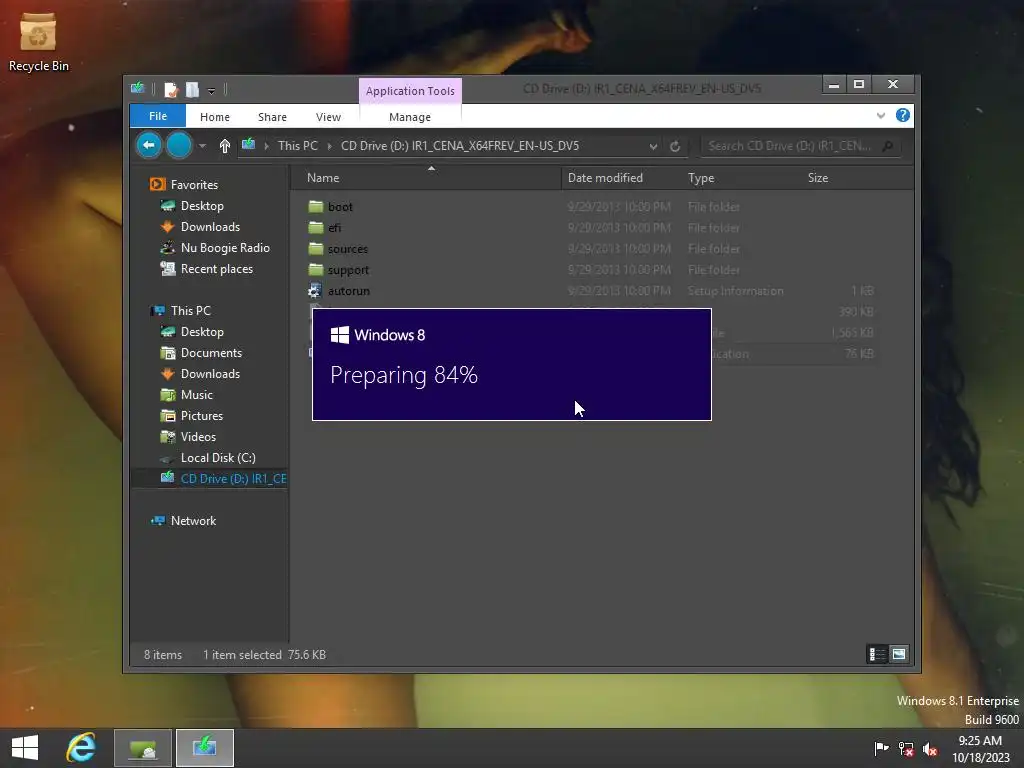
Task: Open Desktop under This PC
Action: tap(202, 332)
